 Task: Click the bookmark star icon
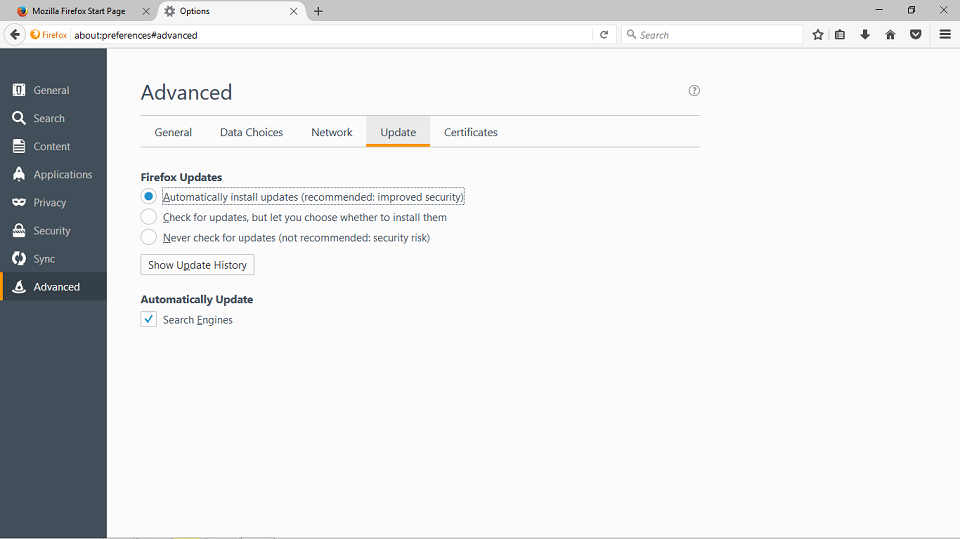click(x=817, y=35)
